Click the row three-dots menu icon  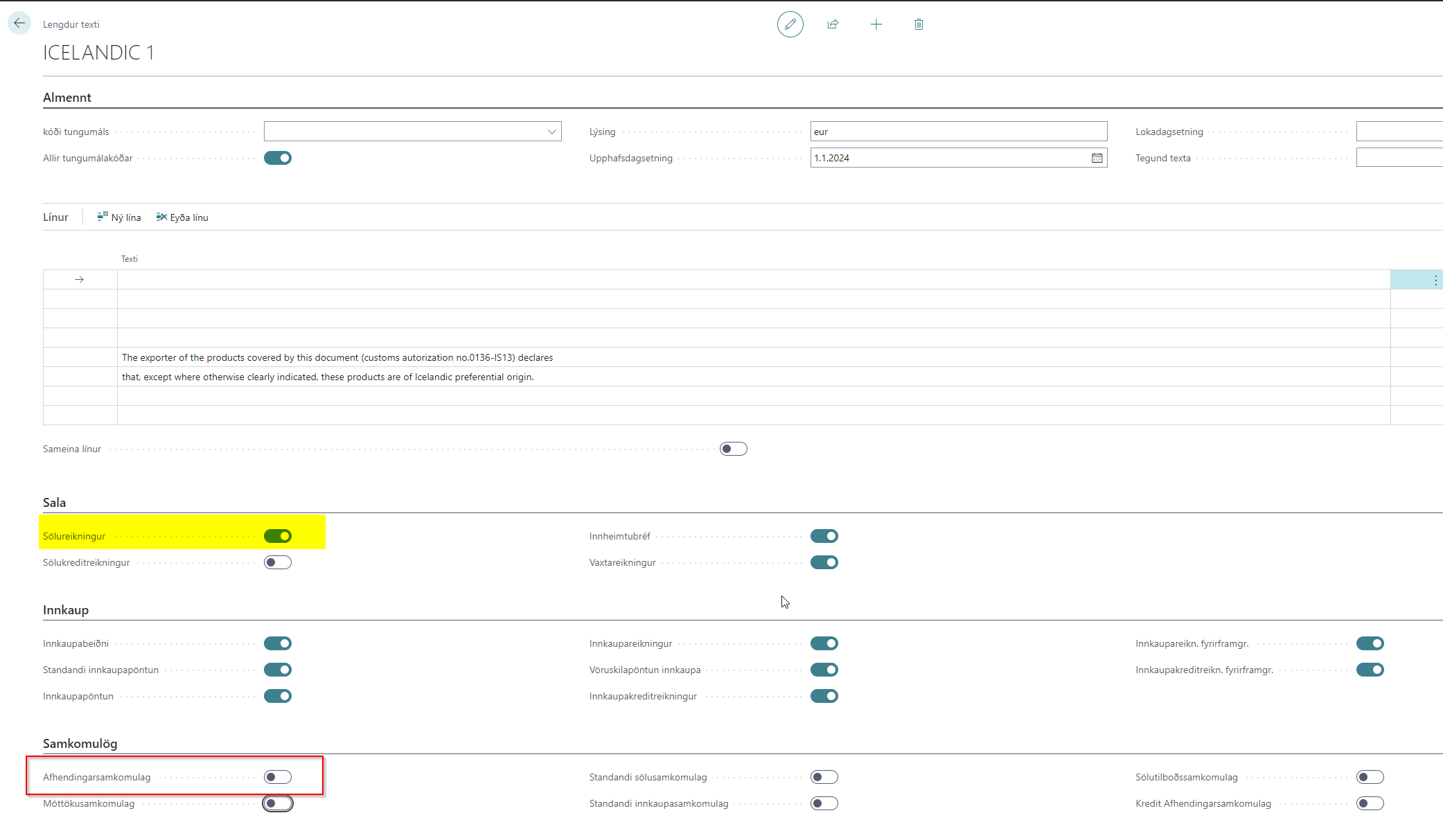pyautogui.click(x=1435, y=280)
